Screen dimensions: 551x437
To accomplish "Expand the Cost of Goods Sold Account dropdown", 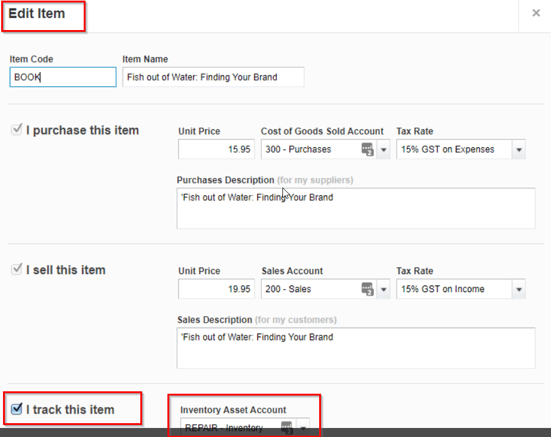I will click(383, 150).
